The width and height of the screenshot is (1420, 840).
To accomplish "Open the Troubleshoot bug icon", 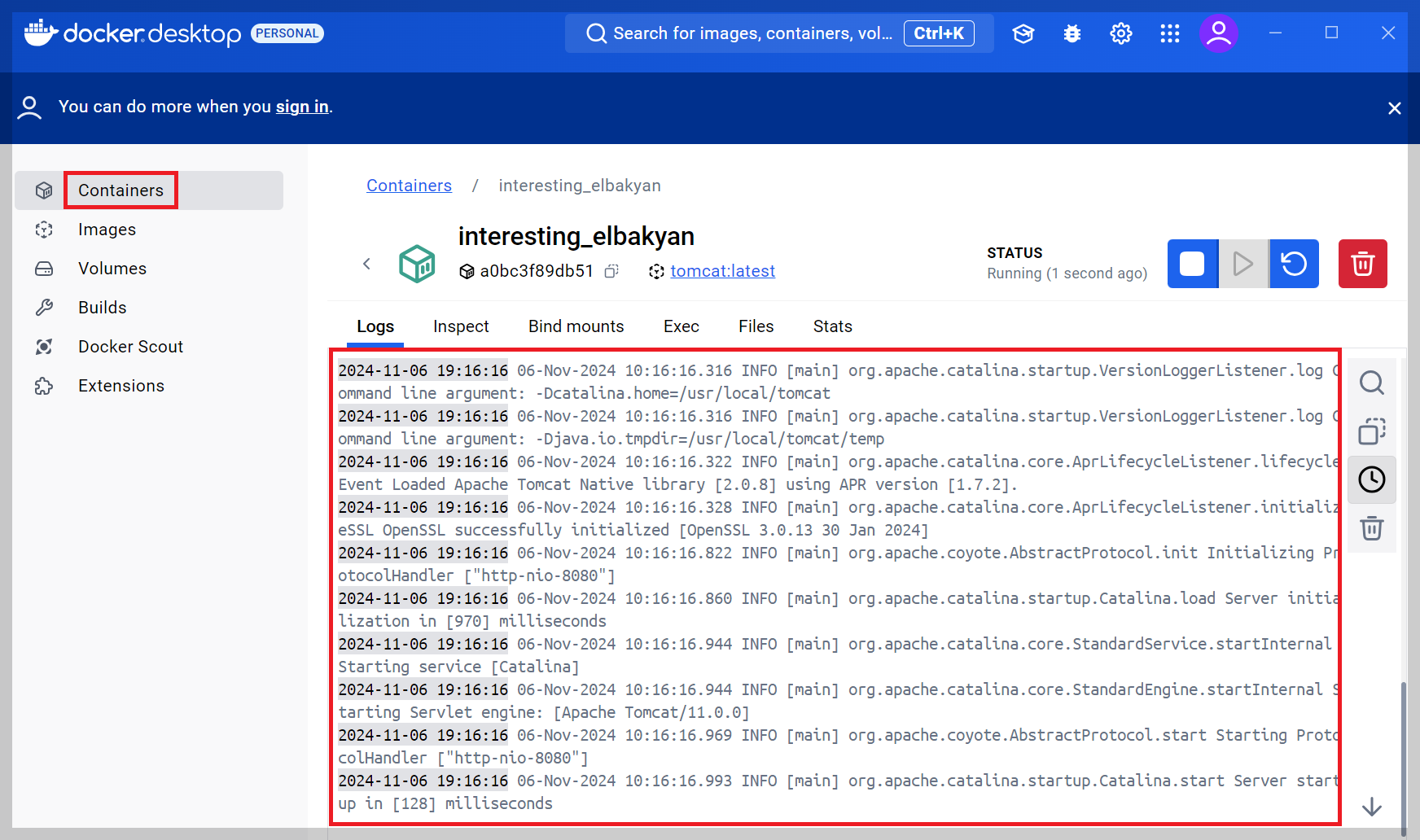I will click(x=1072, y=33).
